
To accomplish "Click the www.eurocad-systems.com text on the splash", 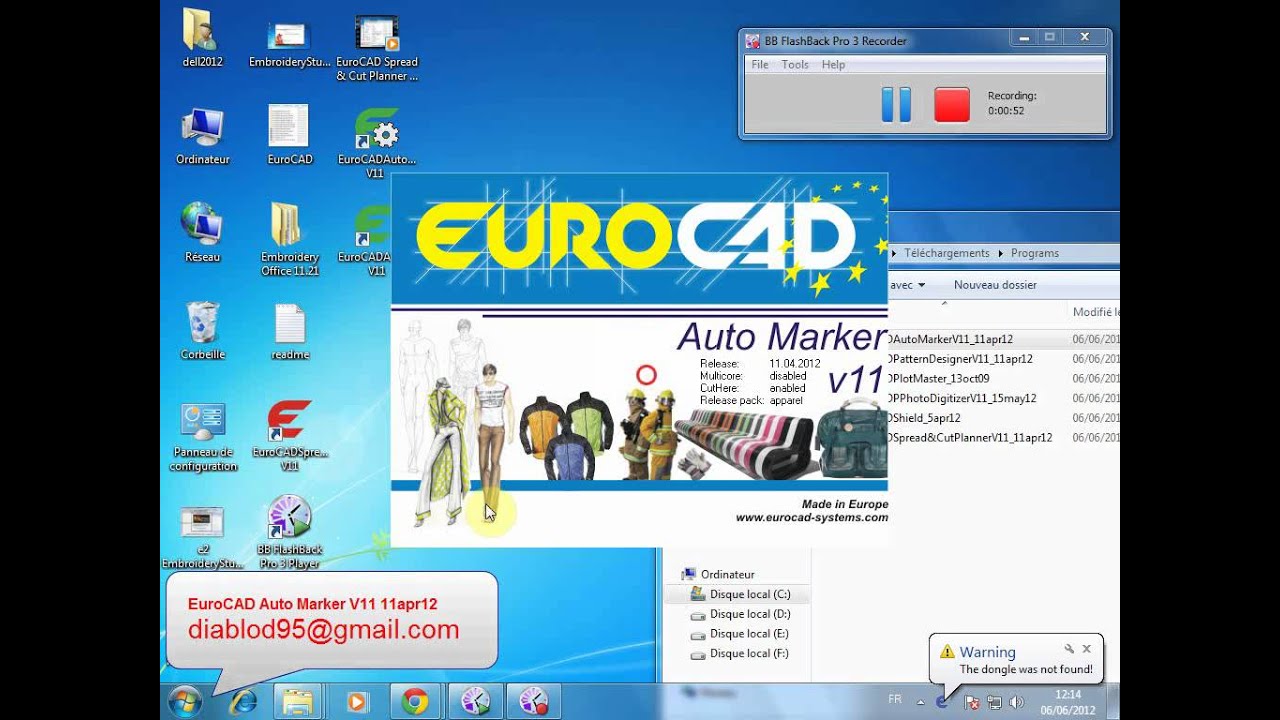I will point(812,518).
